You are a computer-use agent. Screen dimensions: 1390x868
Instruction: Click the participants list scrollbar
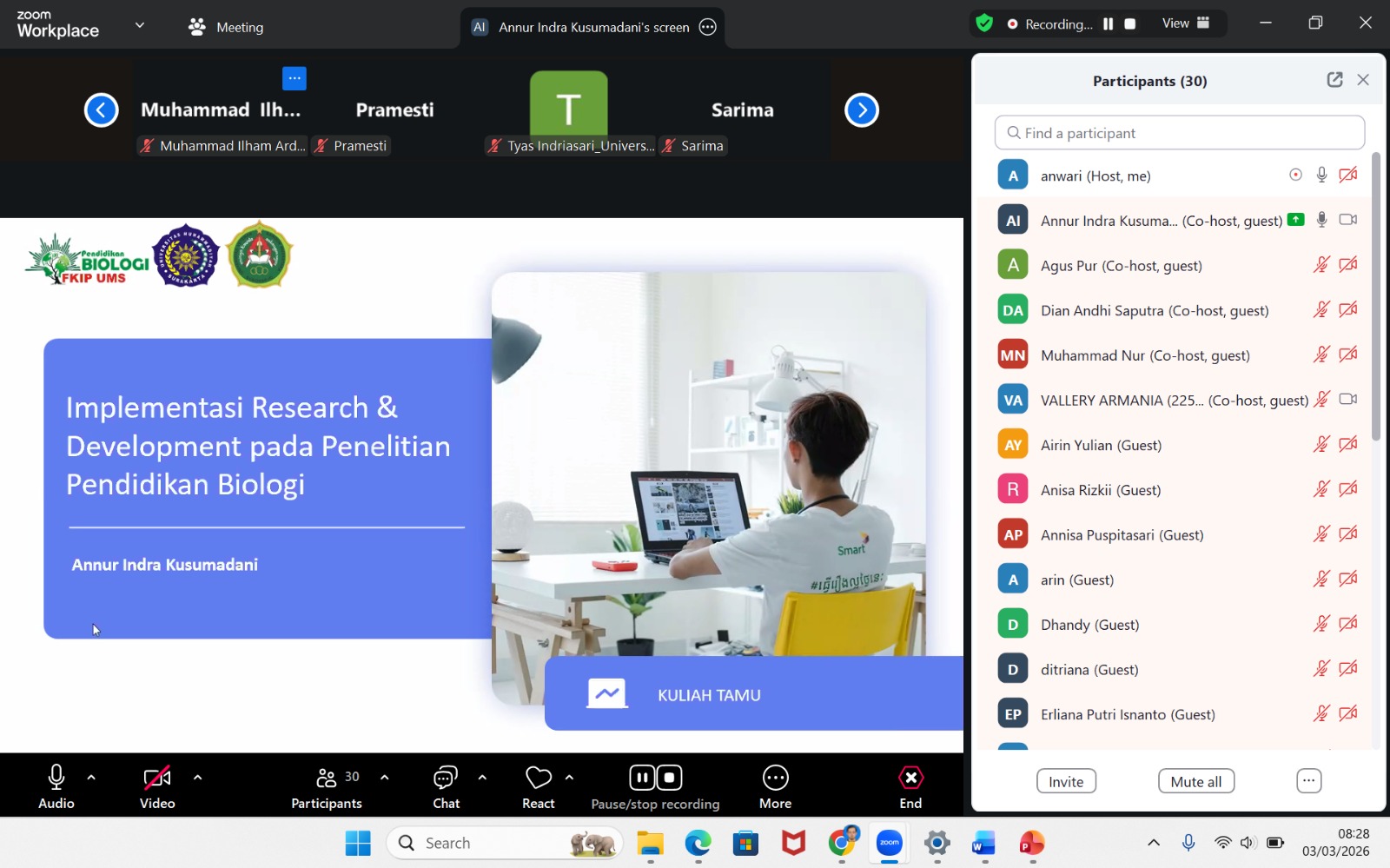pos(1375,295)
